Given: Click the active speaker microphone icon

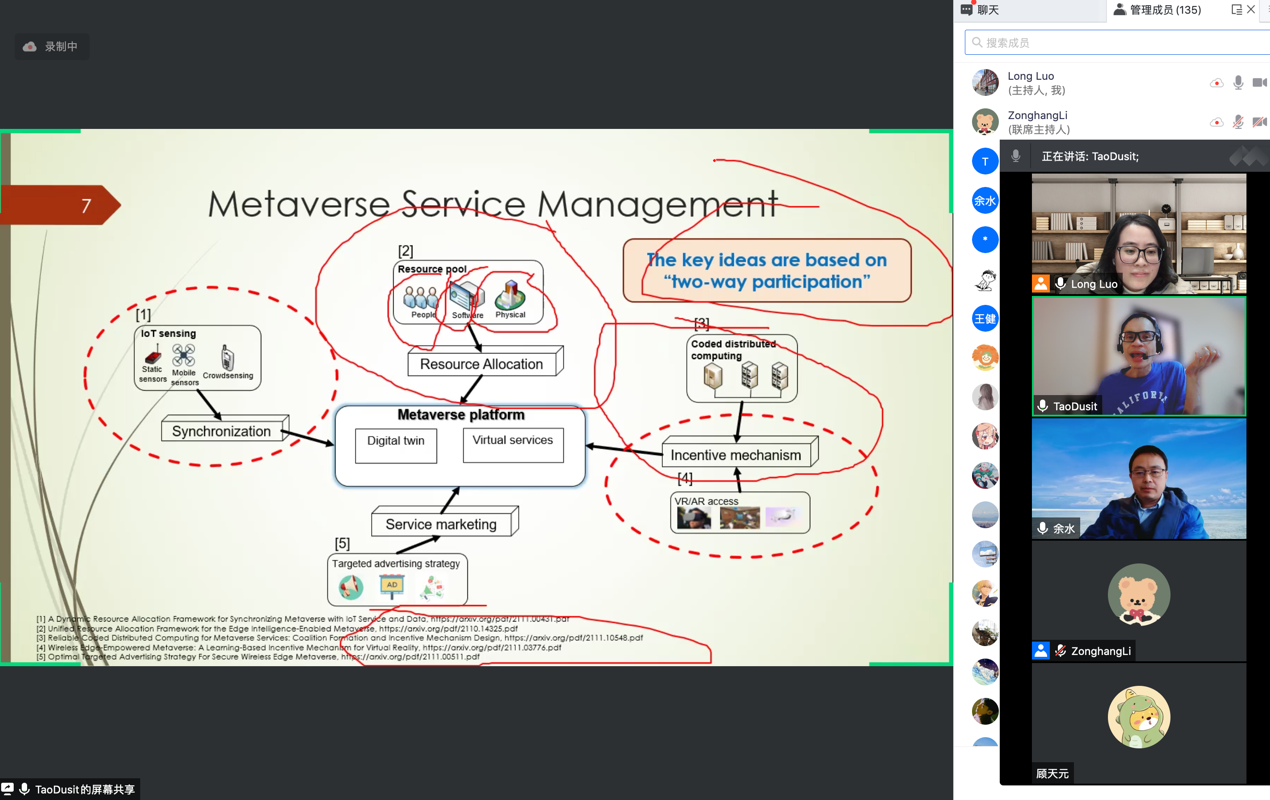Looking at the screenshot, I should tap(1016, 156).
